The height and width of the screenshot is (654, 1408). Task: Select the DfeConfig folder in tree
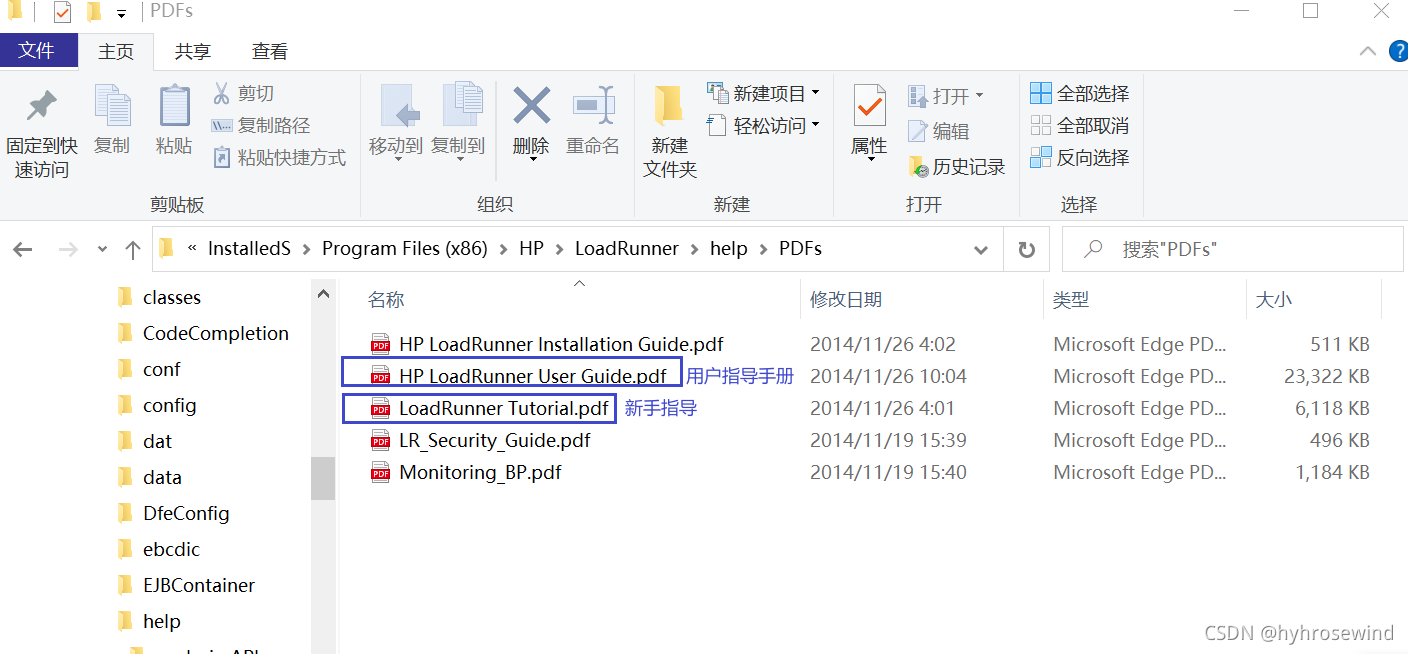[186, 513]
